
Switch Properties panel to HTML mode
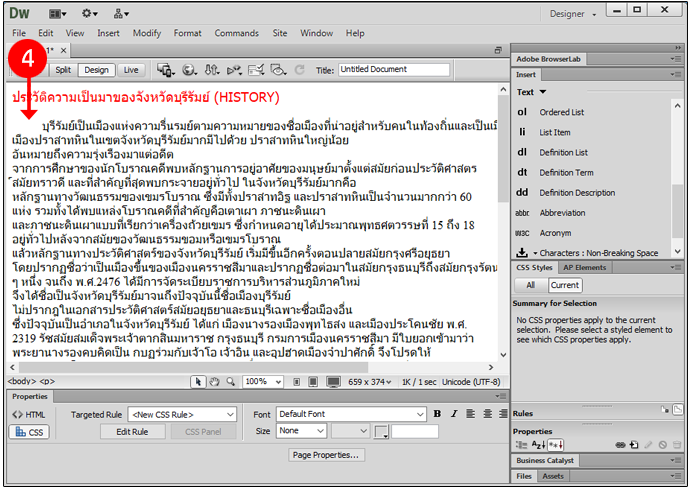click(x=28, y=414)
